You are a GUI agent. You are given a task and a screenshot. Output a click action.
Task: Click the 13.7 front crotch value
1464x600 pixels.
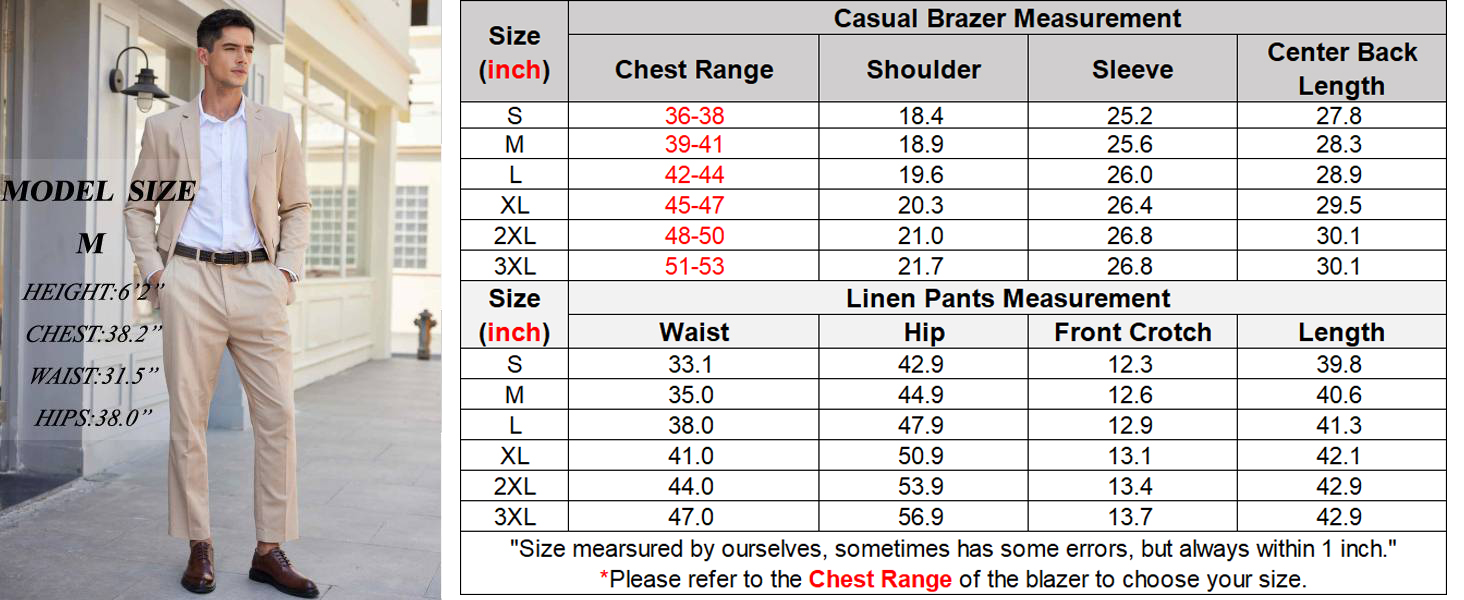(1130, 517)
